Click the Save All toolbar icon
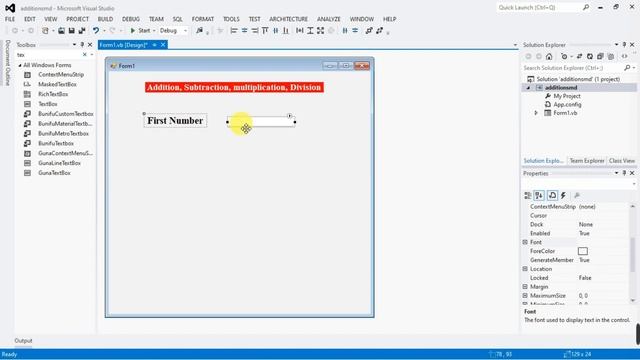Screen dimensions: 640x360 pos(82,31)
